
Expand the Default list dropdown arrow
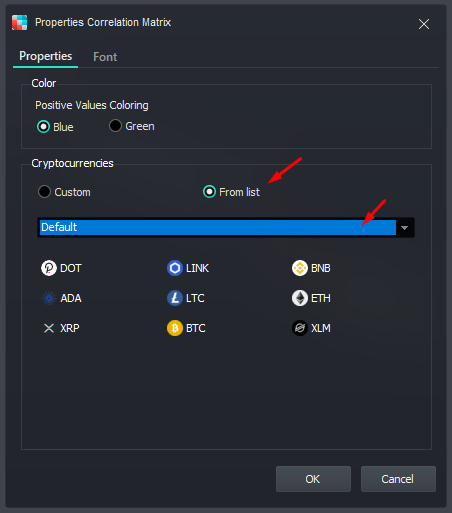click(405, 228)
